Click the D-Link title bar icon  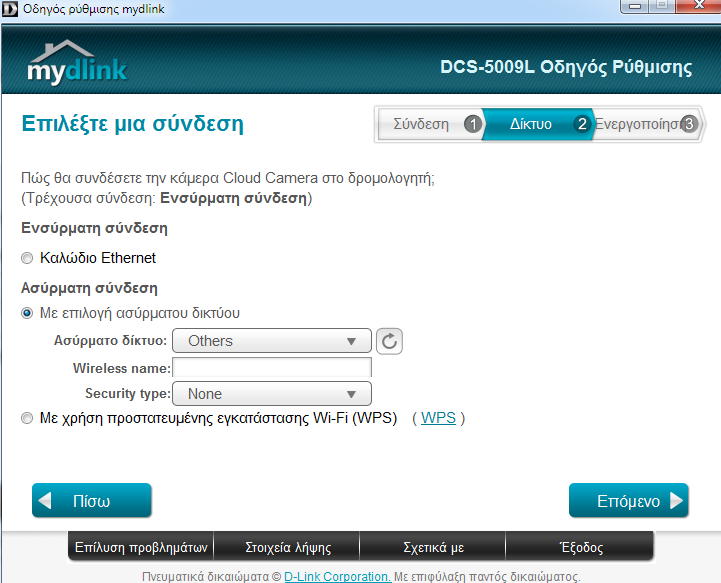(x=10, y=9)
